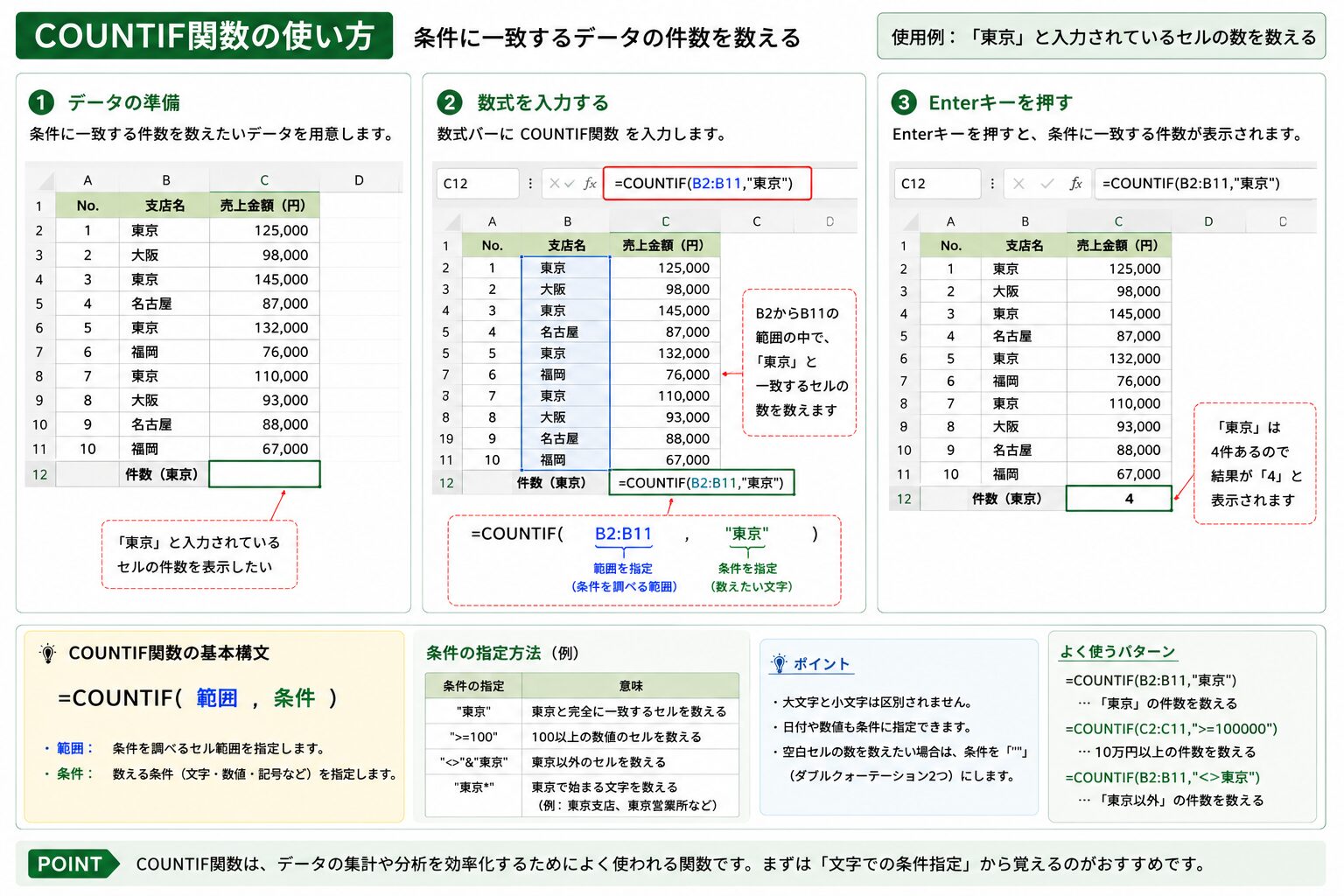Viewport: 1344px width, 896px height.
Task: Click the 87,000 cell in step 2 table
Action: [665, 332]
